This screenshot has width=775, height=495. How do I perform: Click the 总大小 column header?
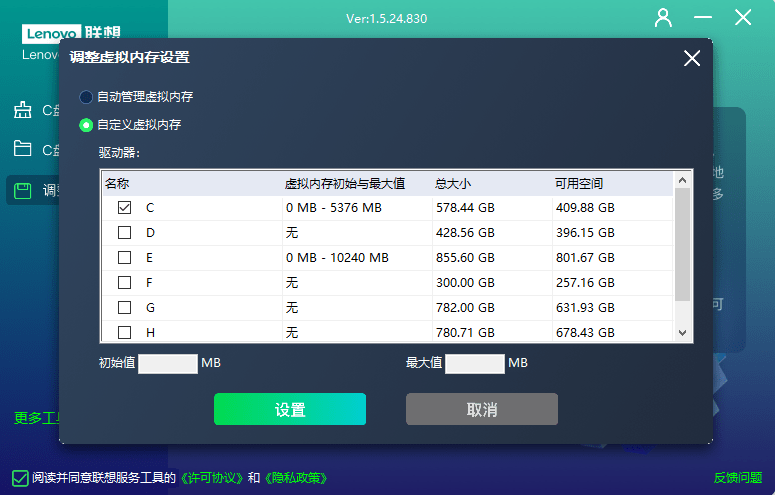point(453,184)
